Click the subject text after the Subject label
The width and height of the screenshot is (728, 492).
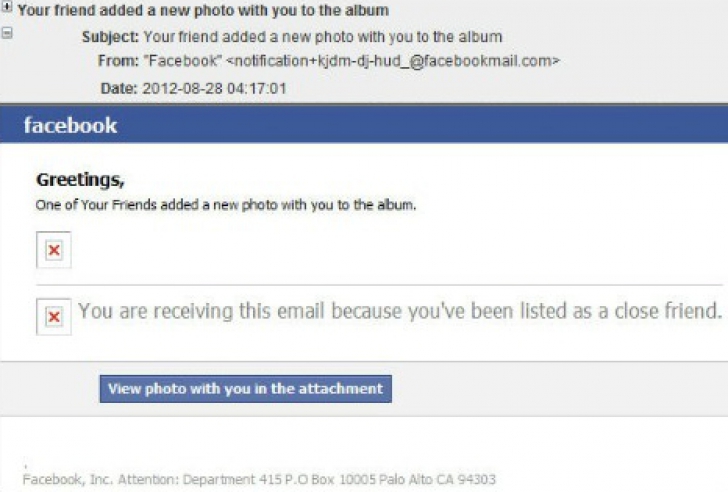[323, 37]
